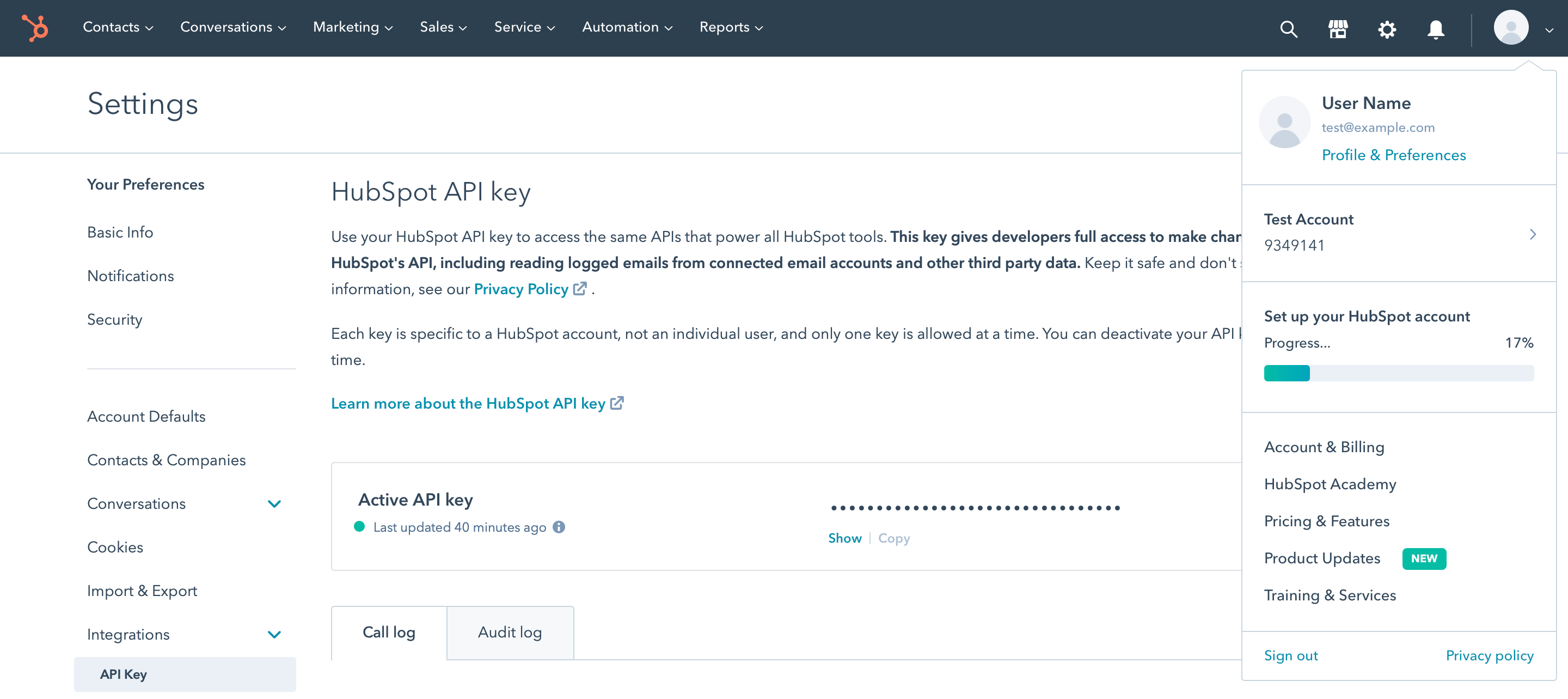
Task: Click the account setup progress bar
Action: pyautogui.click(x=1398, y=373)
